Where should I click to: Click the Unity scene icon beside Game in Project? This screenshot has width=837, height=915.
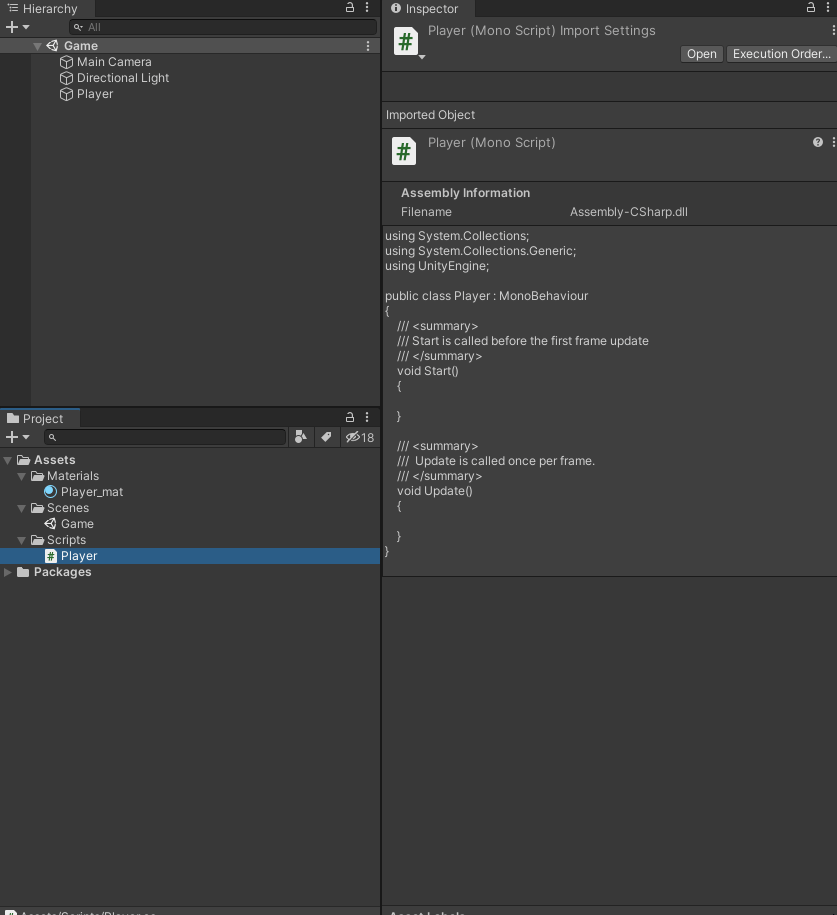point(51,524)
